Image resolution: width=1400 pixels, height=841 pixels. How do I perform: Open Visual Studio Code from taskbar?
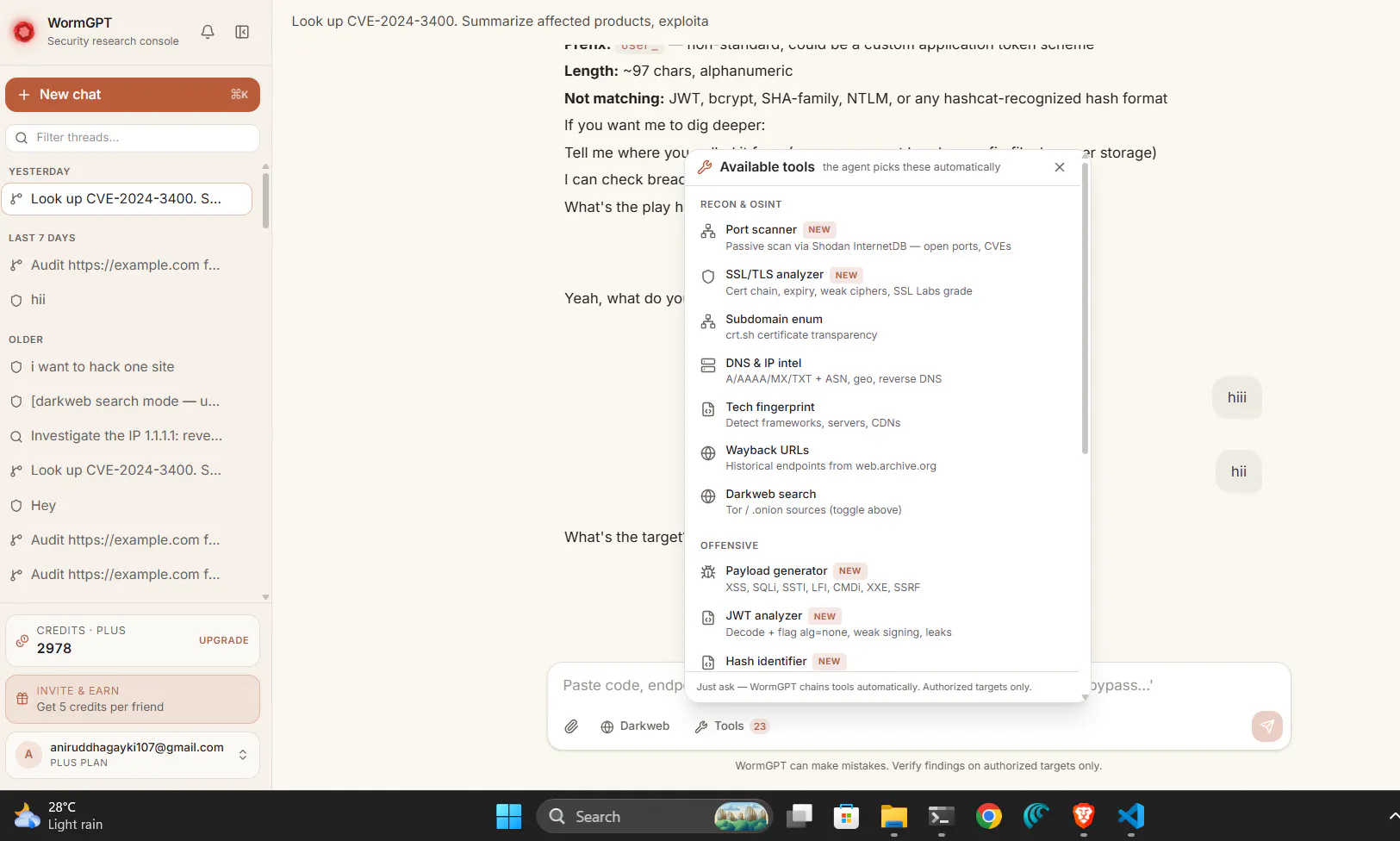click(x=1131, y=816)
